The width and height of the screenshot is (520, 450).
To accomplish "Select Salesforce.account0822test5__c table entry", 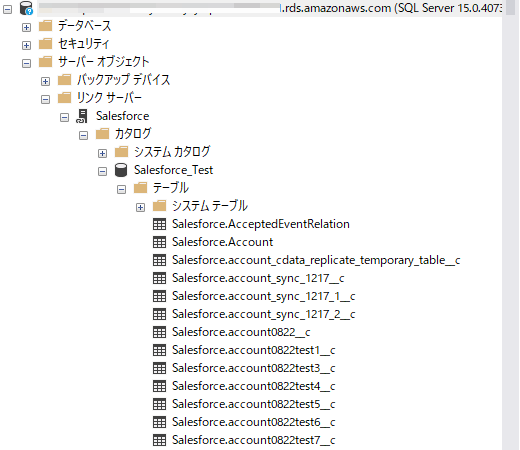I will pos(253,404).
